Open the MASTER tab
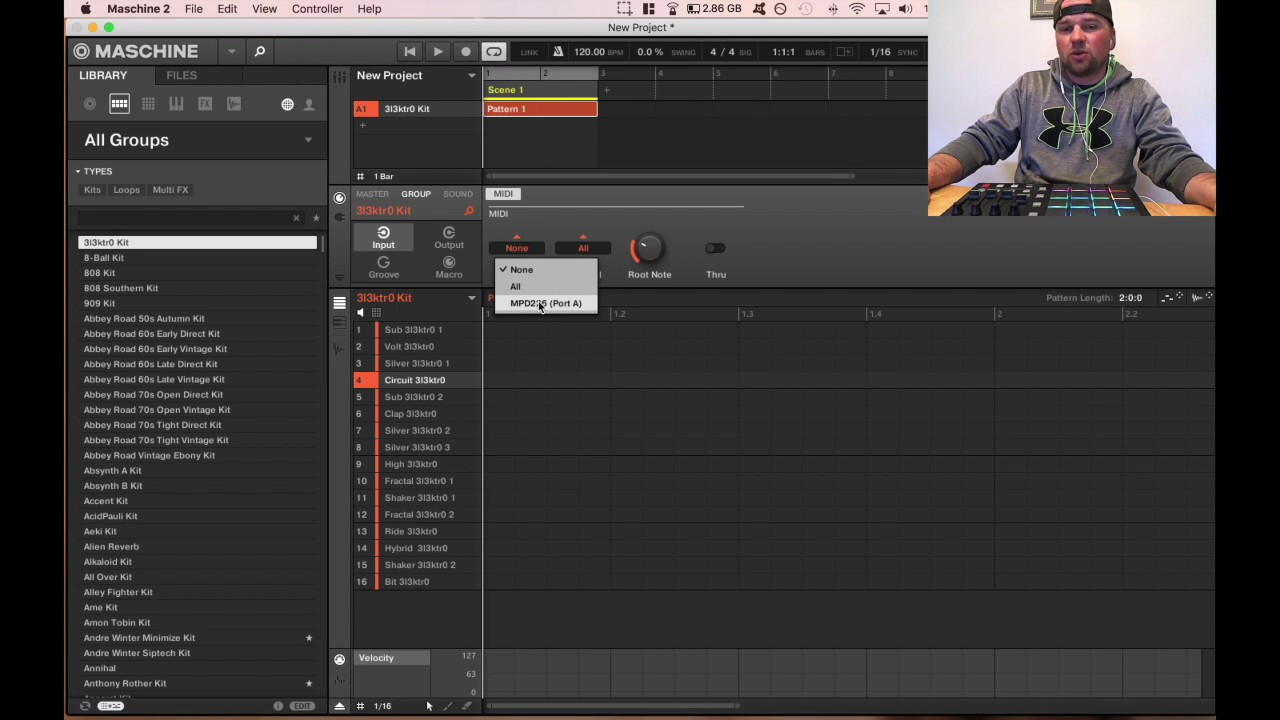Screen dimensions: 1280x720 pos(372,194)
